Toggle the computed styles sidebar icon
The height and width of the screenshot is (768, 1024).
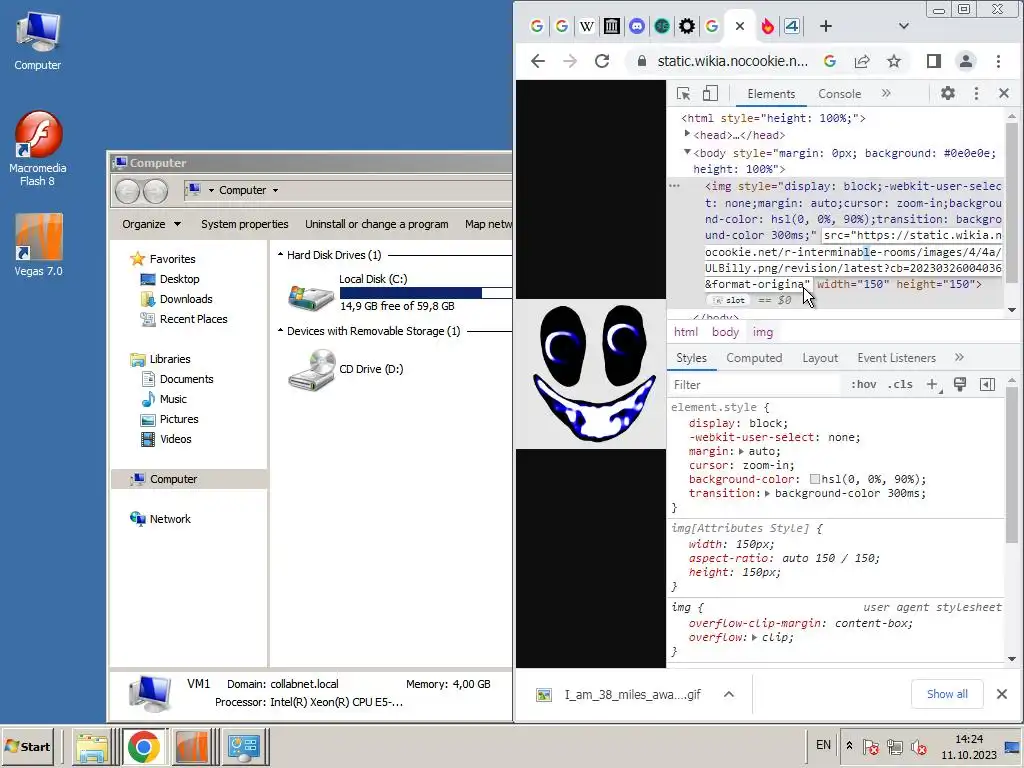pos(987,385)
